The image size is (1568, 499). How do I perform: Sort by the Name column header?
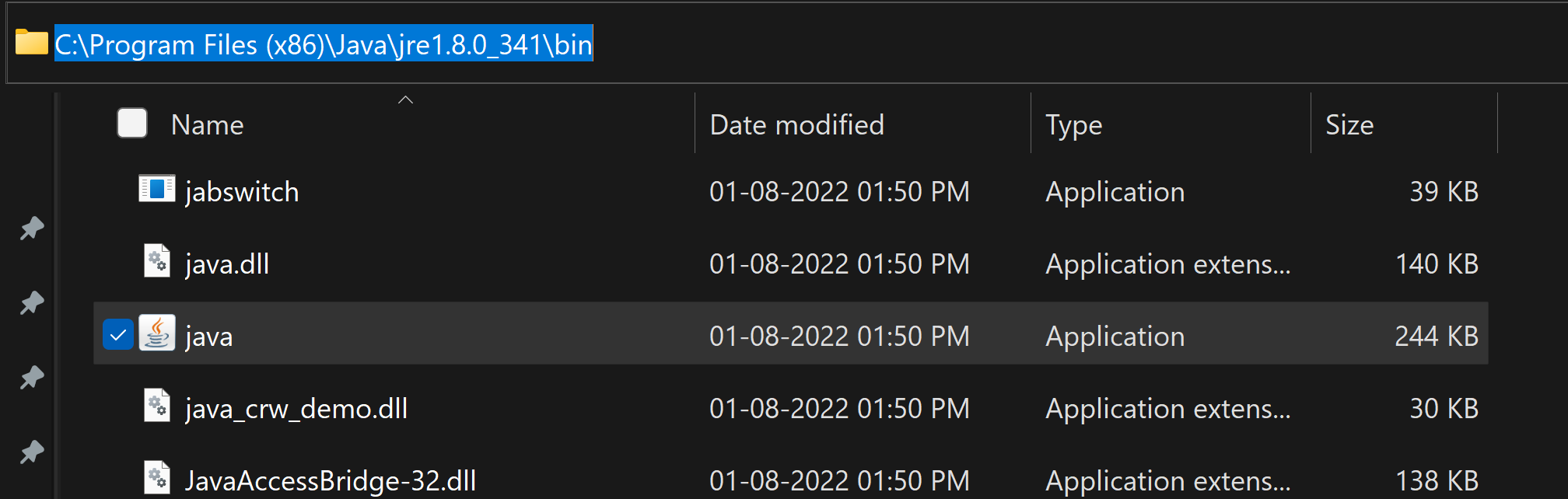(208, 125)
